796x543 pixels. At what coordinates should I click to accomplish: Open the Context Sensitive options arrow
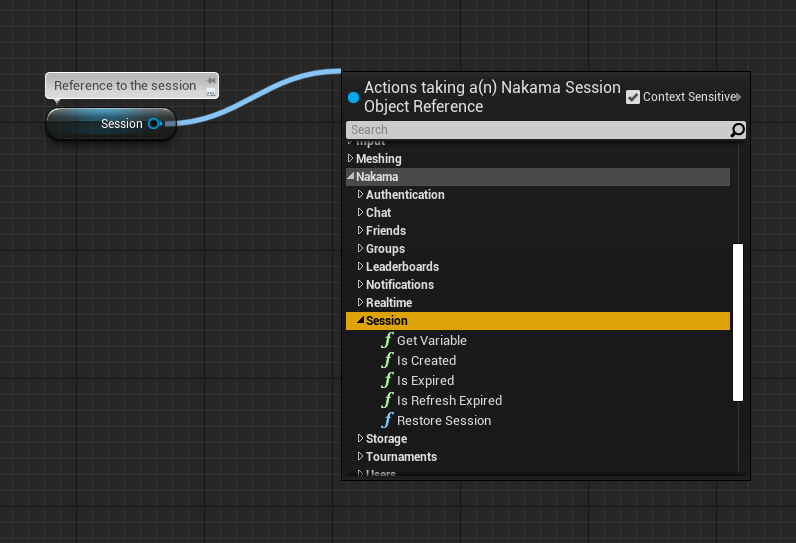click(x=738, y=97)
